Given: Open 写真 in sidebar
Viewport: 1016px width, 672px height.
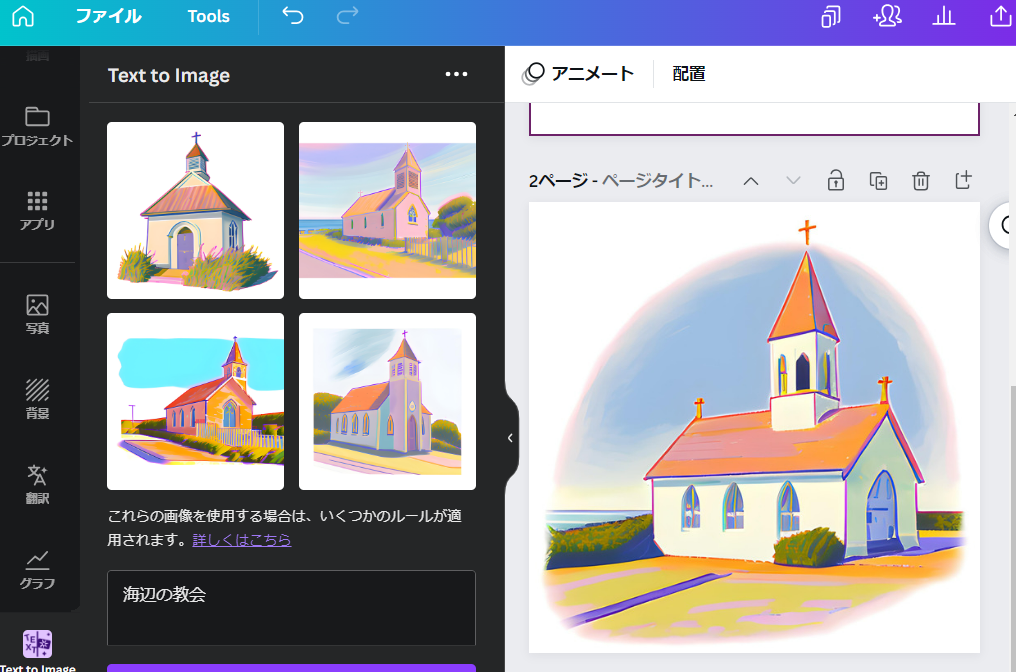Looking at the screenshot, I should pyautogui.click(x=38, y=314).
